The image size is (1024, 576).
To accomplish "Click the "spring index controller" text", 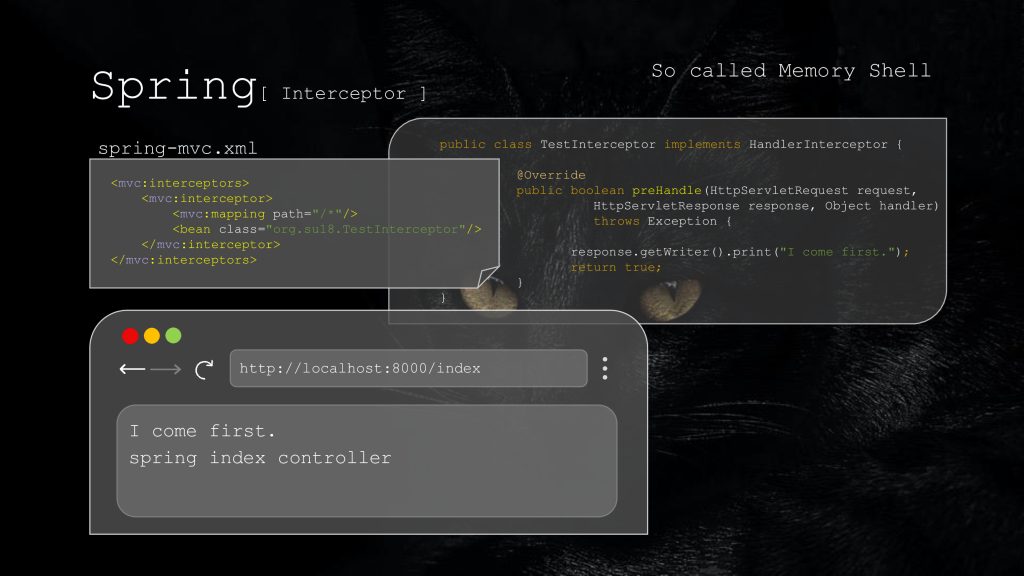I will 260,458.
